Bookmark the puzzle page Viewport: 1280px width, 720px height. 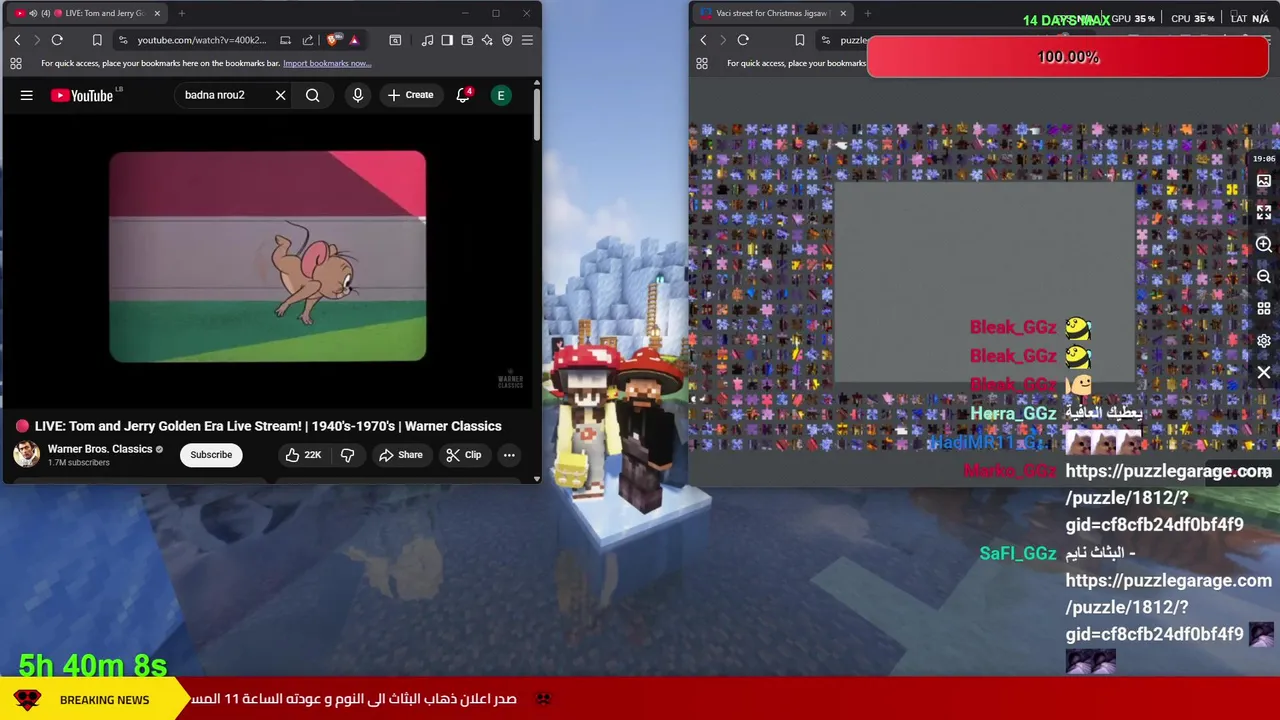[799, 40]
